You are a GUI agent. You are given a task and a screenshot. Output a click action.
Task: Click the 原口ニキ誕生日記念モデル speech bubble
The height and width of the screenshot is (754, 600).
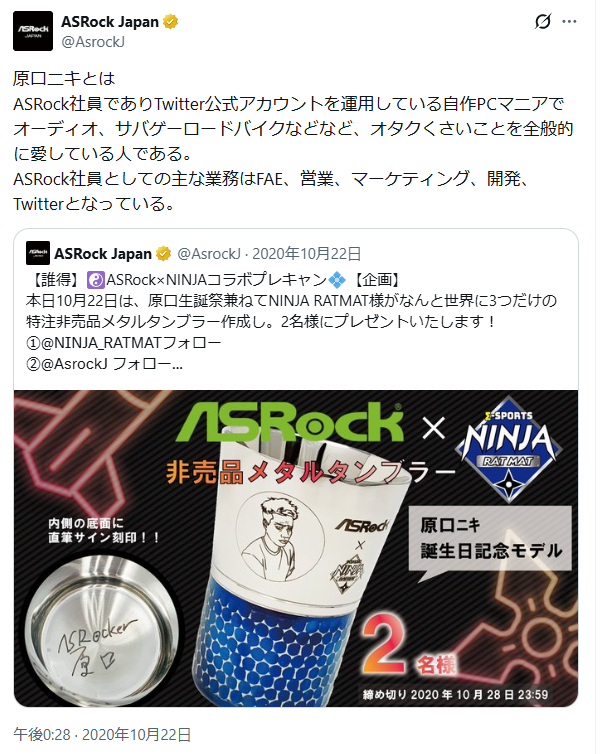[490, 539]
